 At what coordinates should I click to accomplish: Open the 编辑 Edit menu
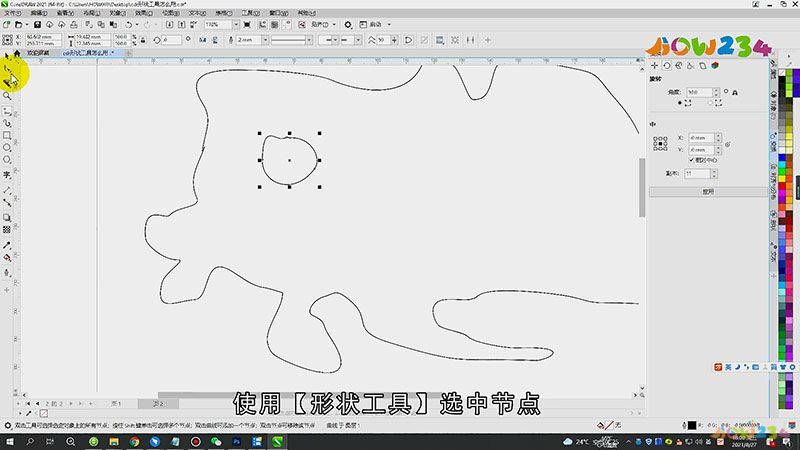[x=38, y=13]
